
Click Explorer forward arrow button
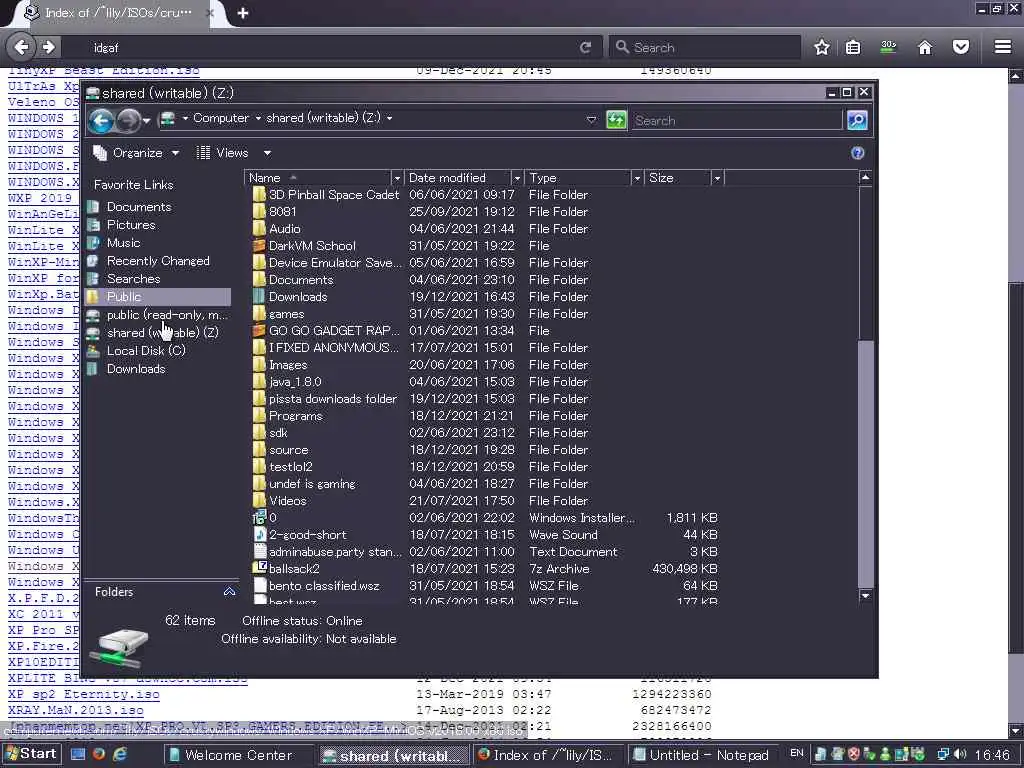[x=128, y=120]
